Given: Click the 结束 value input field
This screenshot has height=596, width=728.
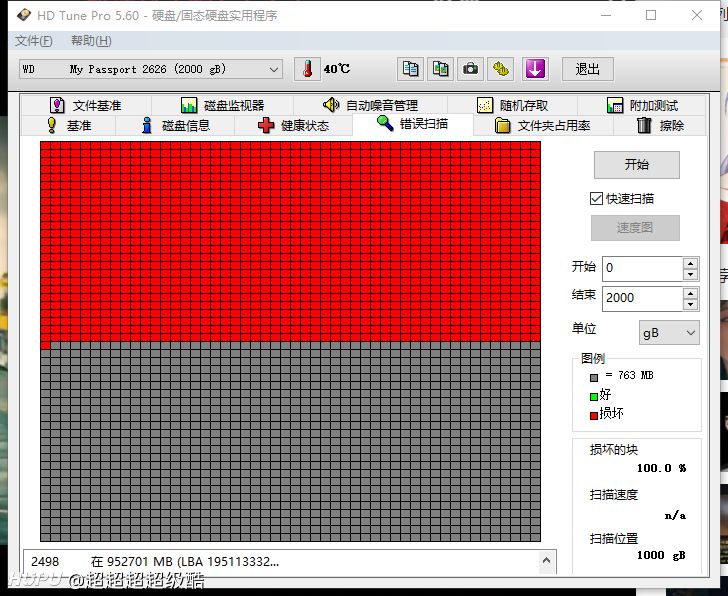Looking at the screenshot, I should point(643,298).
